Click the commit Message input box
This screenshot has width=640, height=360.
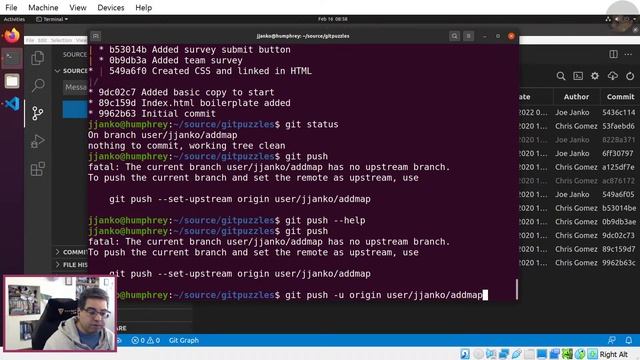point(76,87)
